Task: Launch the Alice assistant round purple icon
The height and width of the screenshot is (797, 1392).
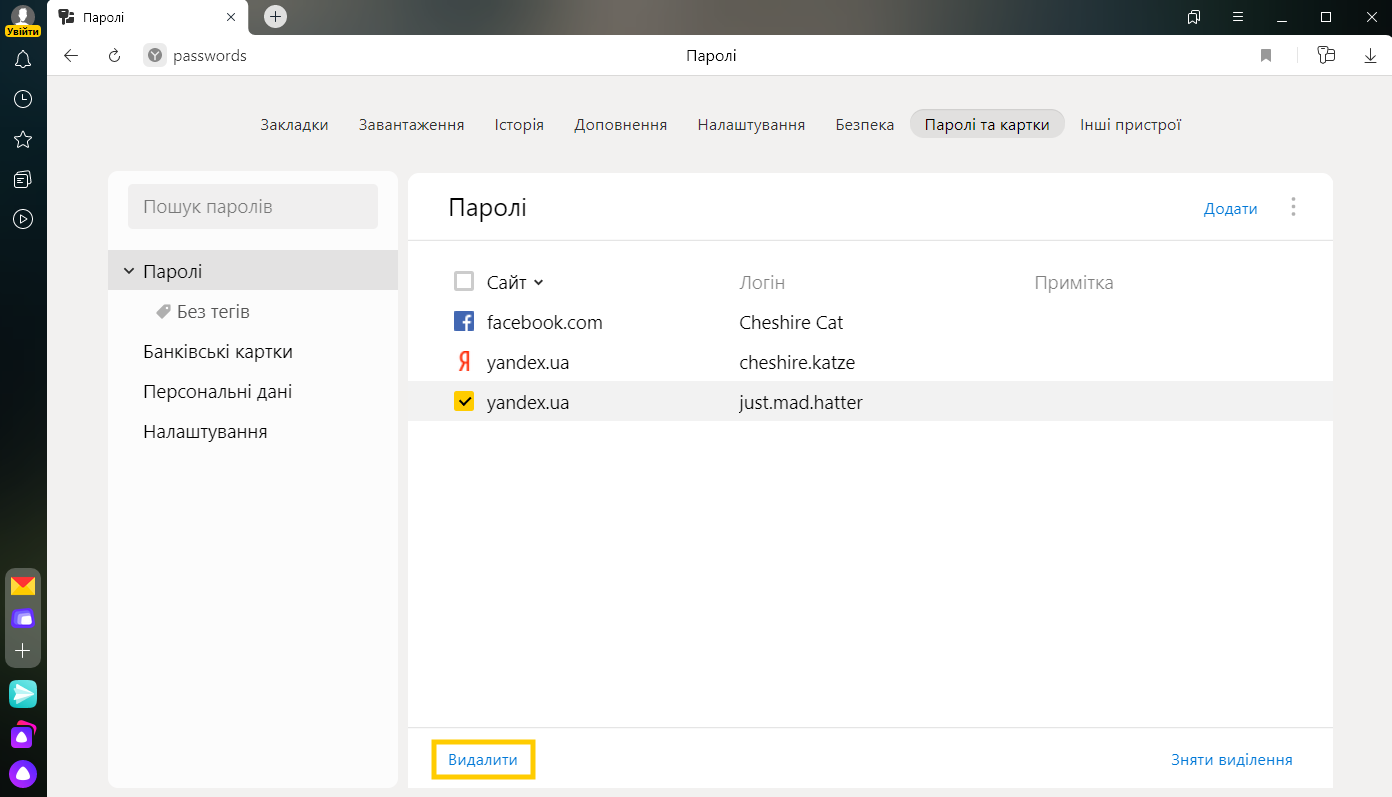Action: [x=23, y=773]
